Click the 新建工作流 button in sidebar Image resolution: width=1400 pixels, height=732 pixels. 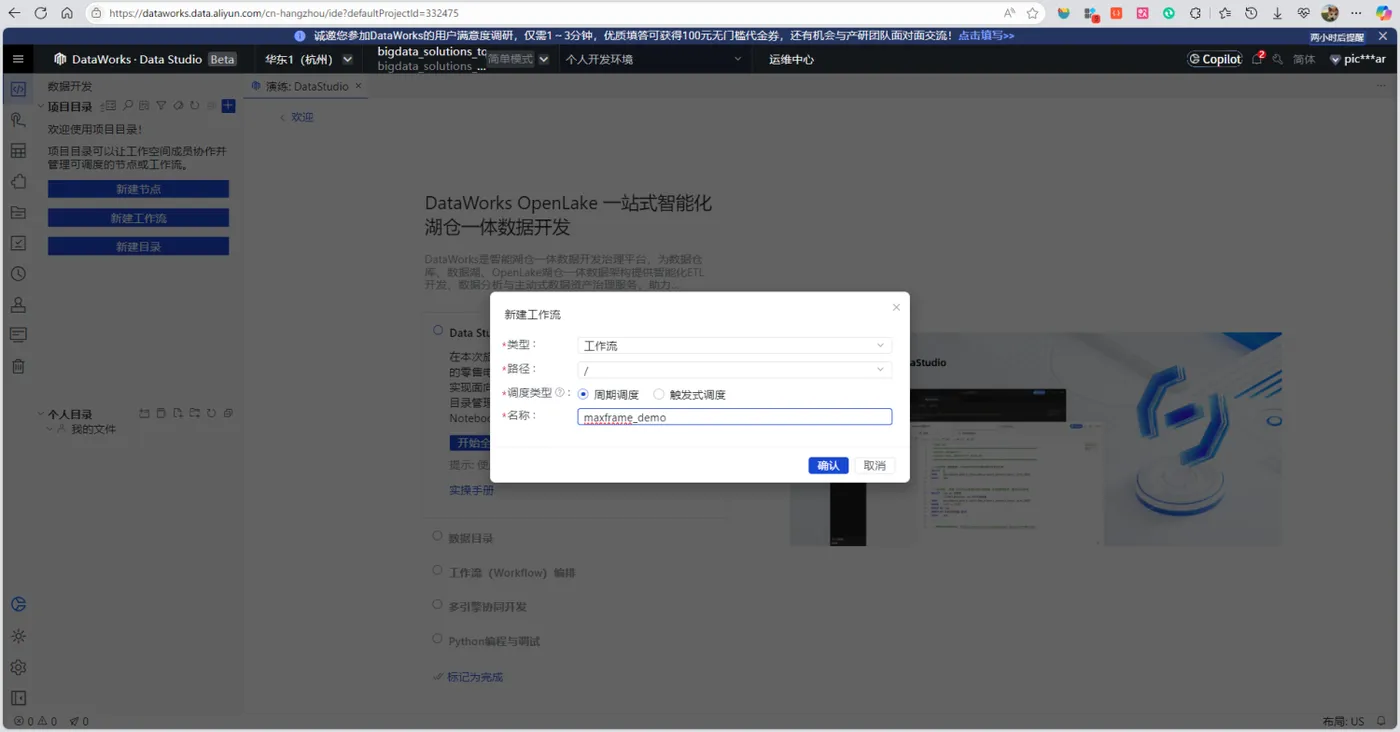138,218
